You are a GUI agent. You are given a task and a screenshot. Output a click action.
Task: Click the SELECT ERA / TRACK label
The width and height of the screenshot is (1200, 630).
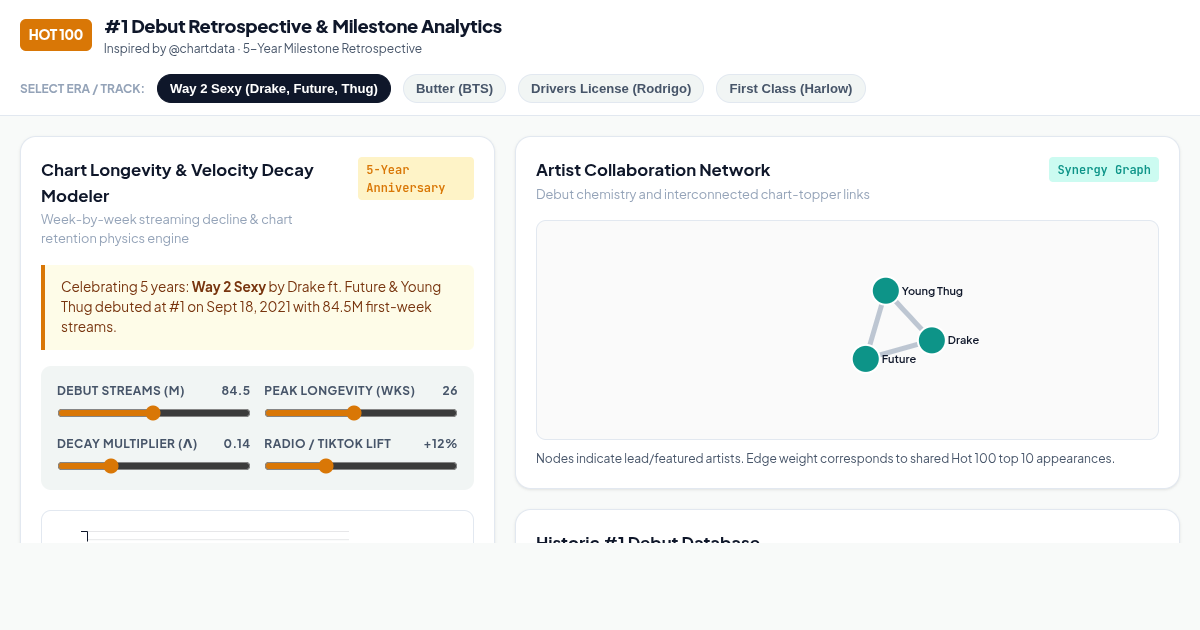[82, 89]
